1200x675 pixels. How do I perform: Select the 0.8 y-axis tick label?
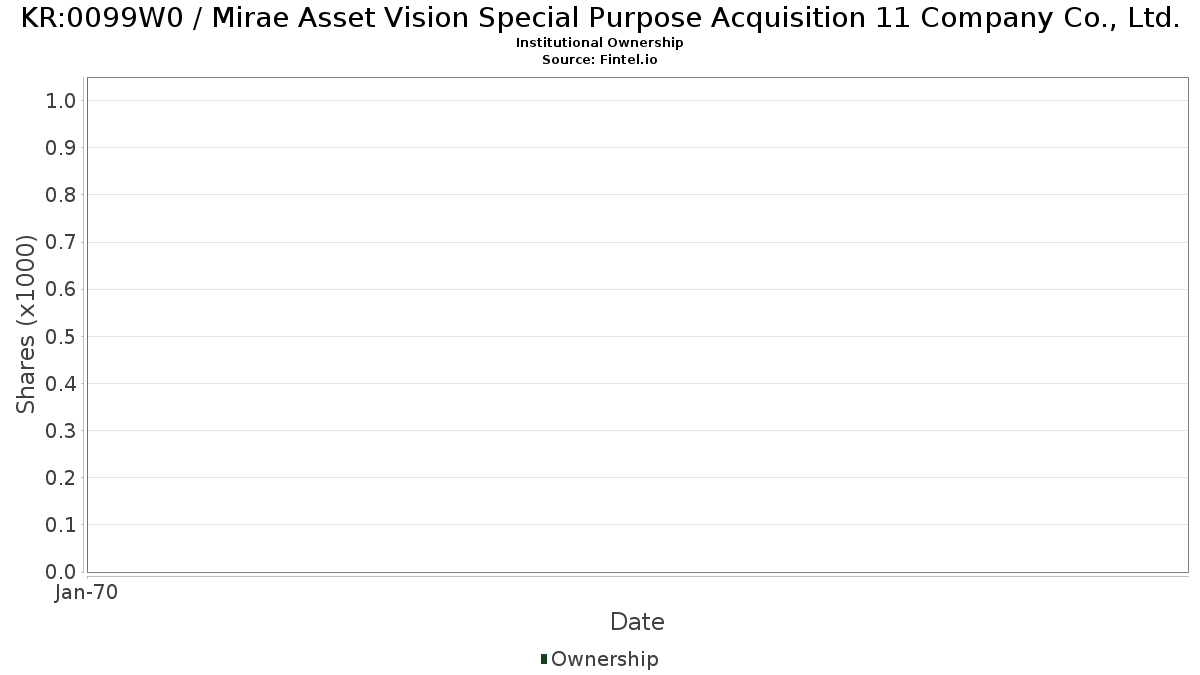point(61,195)
